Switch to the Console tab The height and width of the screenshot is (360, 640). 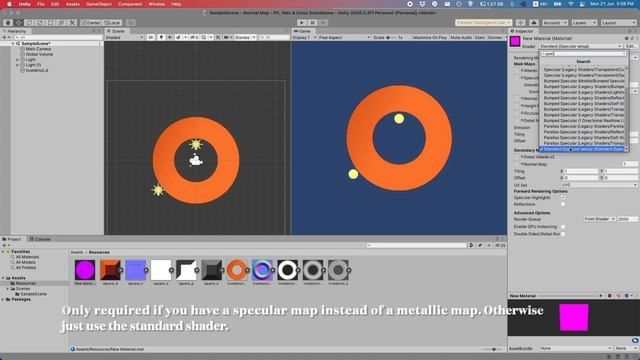(x=40, y=239)
